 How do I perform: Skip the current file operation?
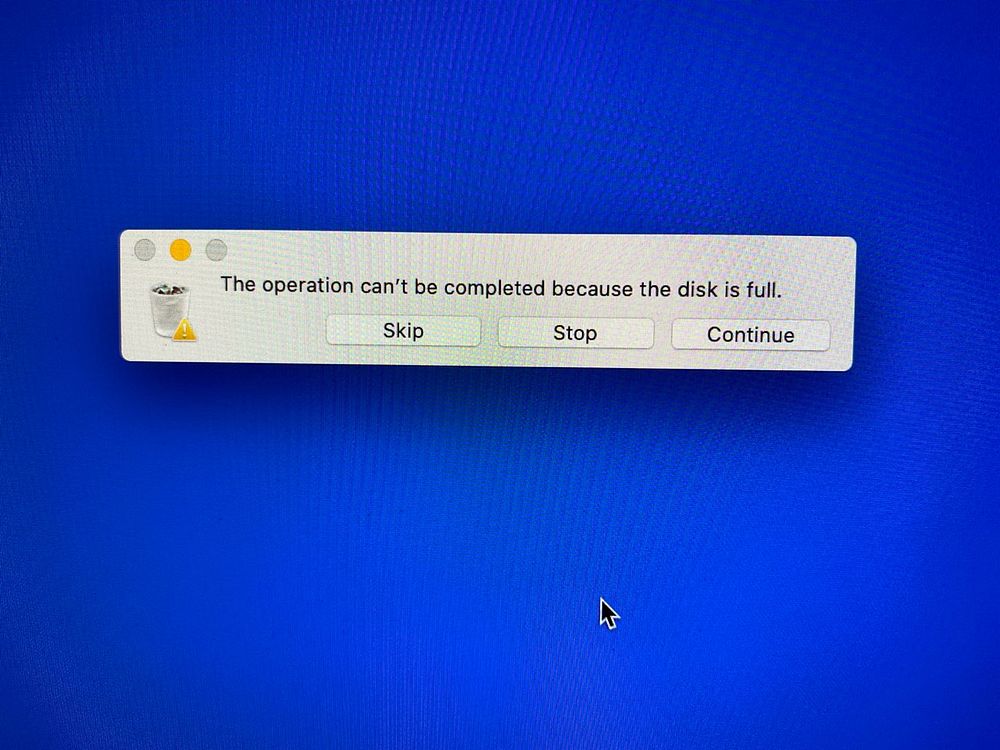click(x=403, y=331)
